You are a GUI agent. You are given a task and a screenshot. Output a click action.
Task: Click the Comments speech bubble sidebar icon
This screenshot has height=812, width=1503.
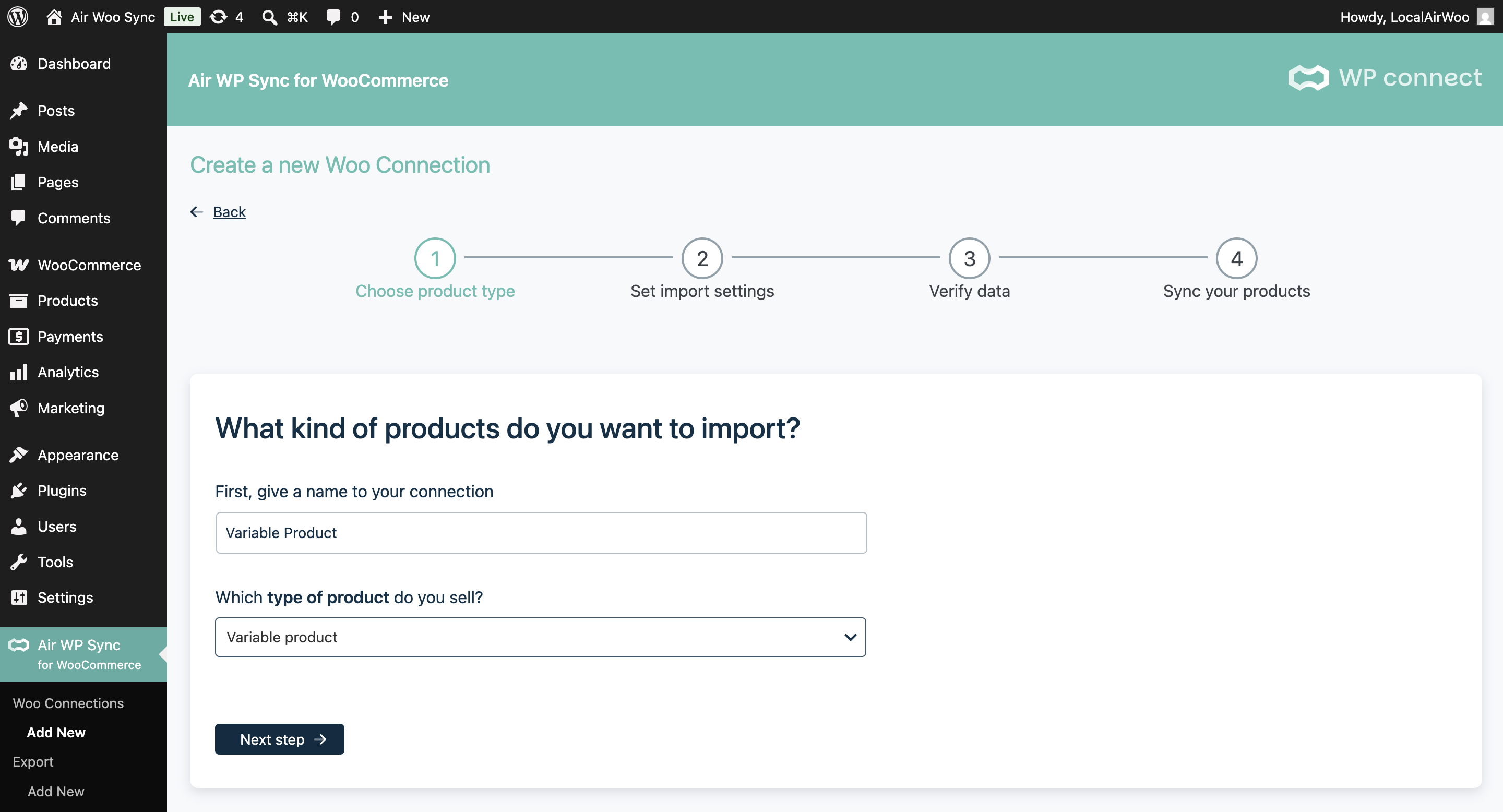click(19, 218)
